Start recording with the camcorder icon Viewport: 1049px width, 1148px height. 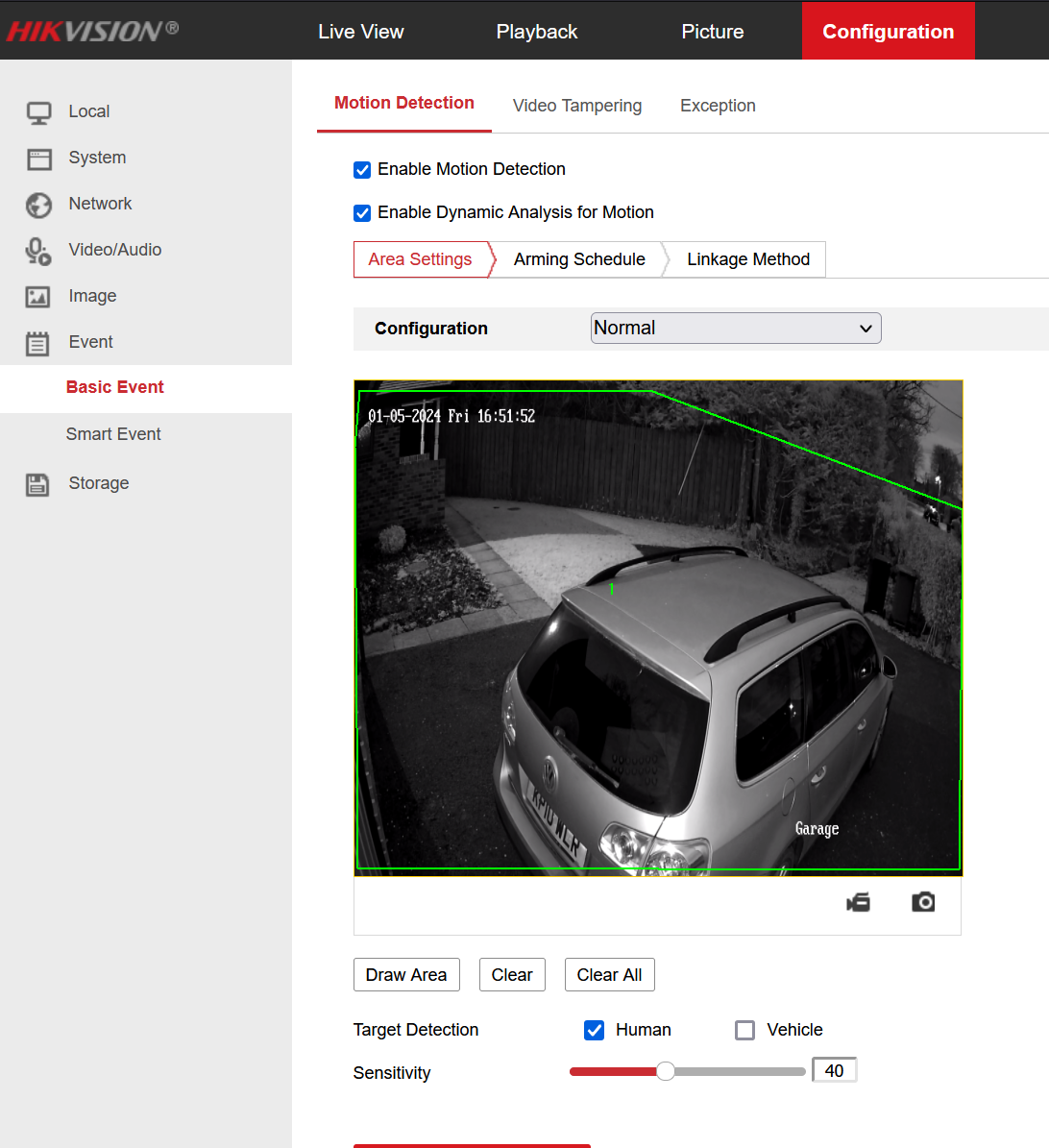pyautogui.click(x=858, y=902)
